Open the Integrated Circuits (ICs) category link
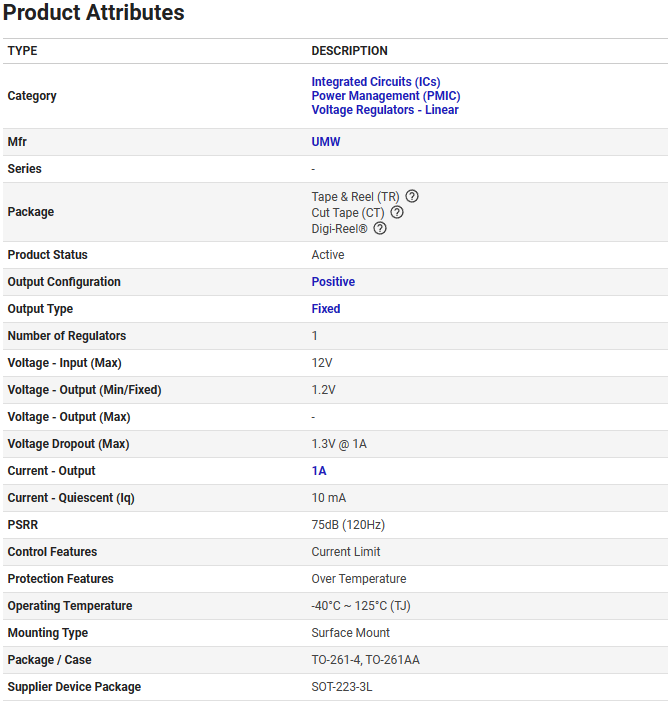 point(375,82)
